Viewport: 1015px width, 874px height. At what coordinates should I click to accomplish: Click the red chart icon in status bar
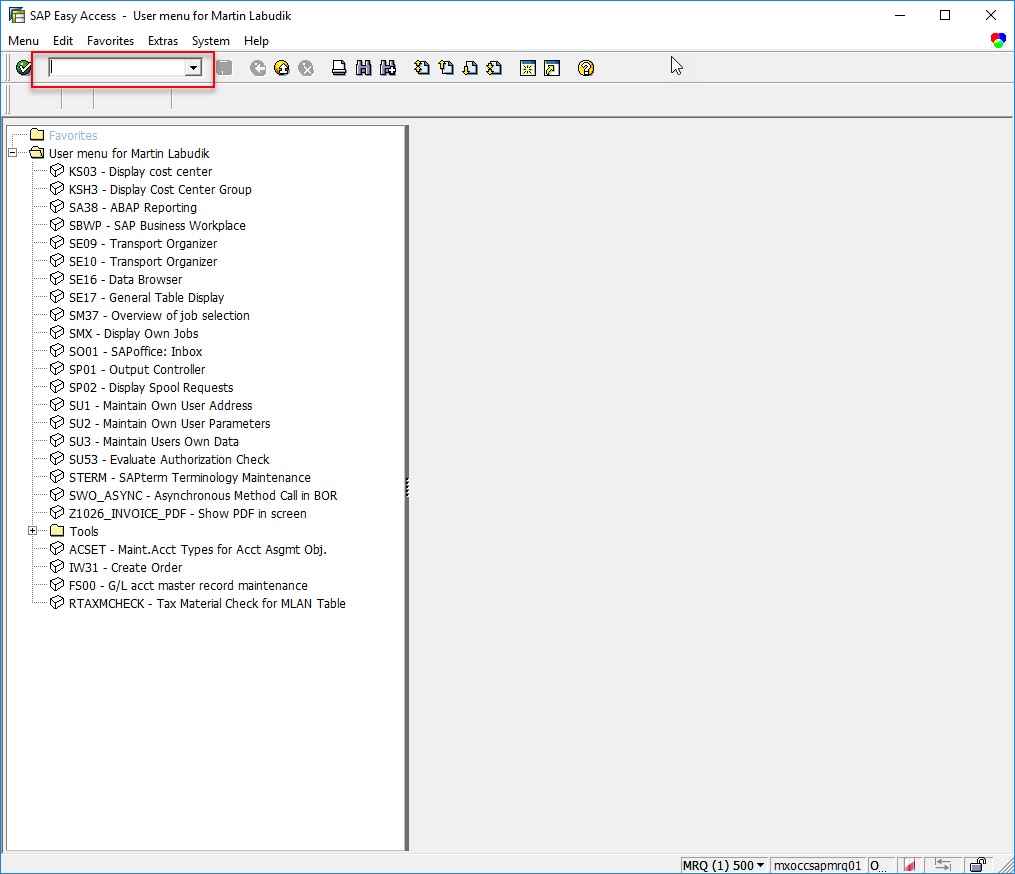click(910, 865)
